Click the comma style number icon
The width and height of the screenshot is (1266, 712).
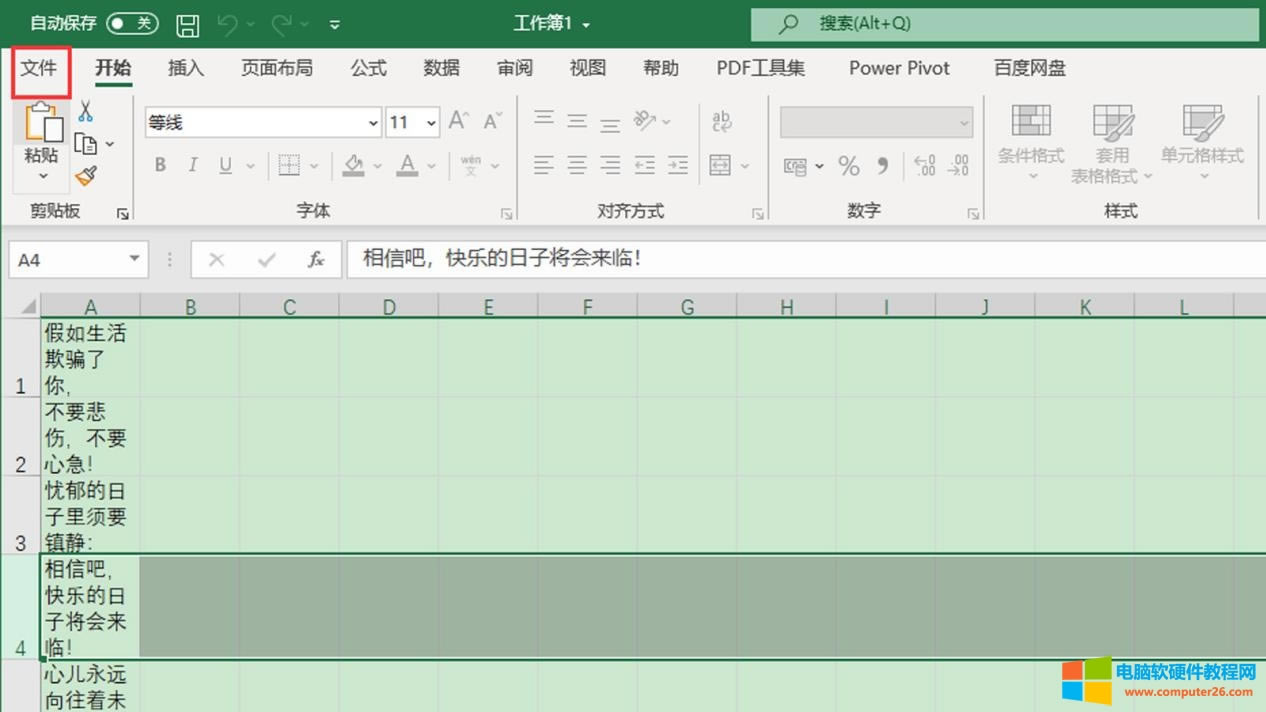(x=881, y=166)
